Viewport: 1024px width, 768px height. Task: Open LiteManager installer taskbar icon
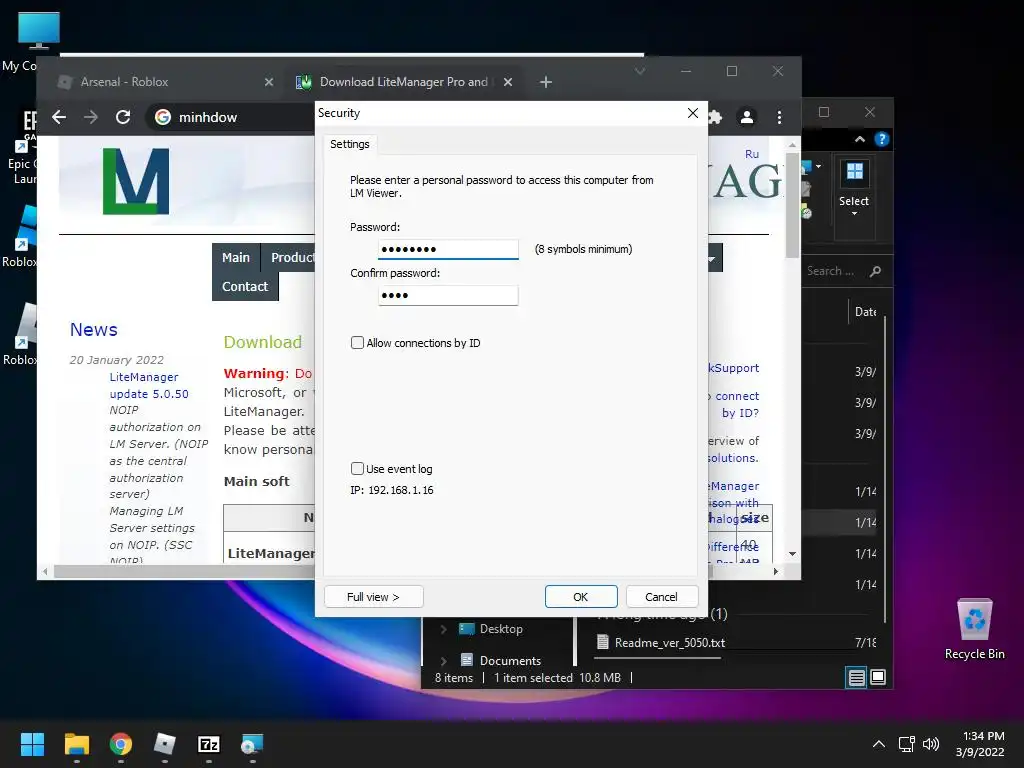click(252, 744)
